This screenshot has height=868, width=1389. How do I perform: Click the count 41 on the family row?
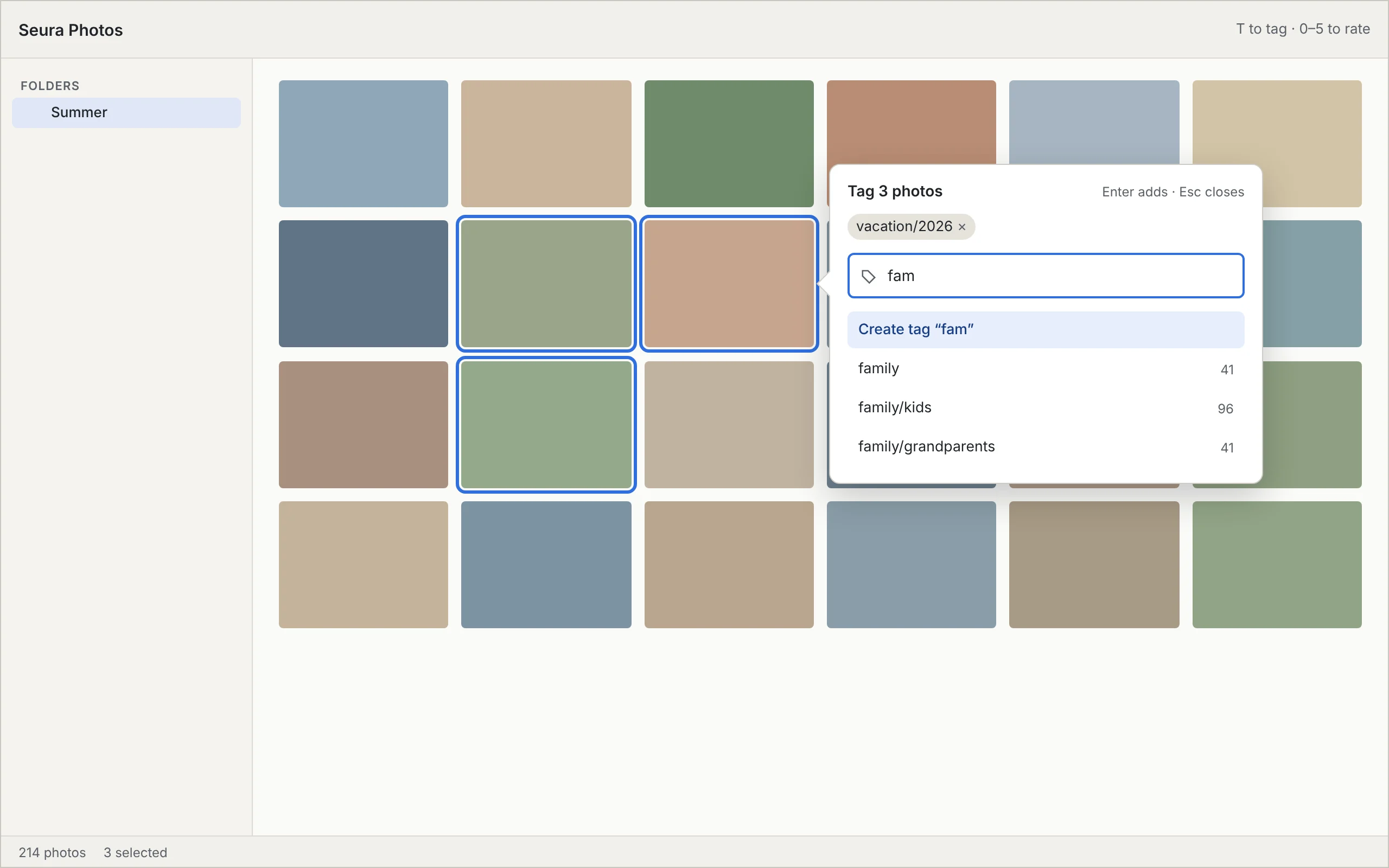point(1227,369)
